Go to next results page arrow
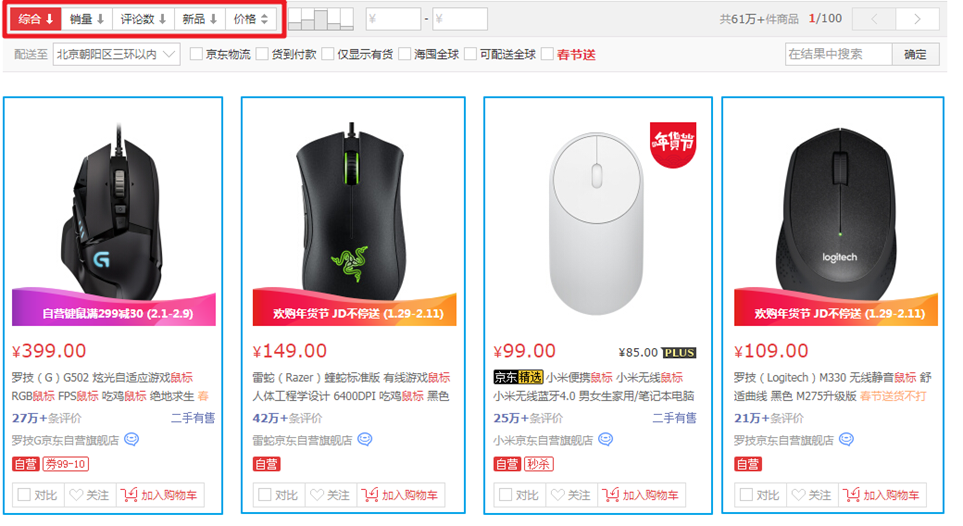963x526 pixels. pos(917,19)
